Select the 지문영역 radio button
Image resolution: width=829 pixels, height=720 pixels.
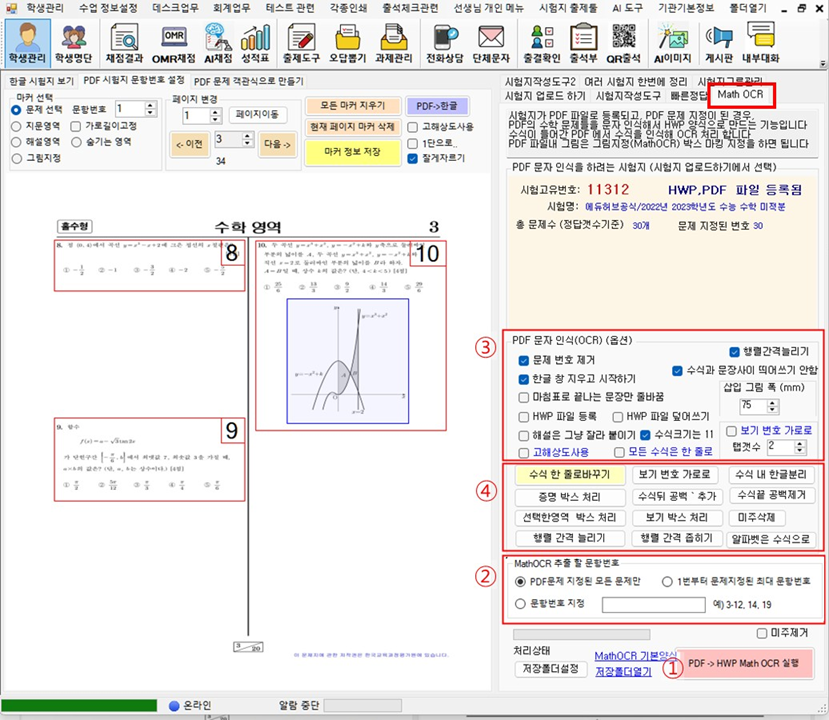16,125
